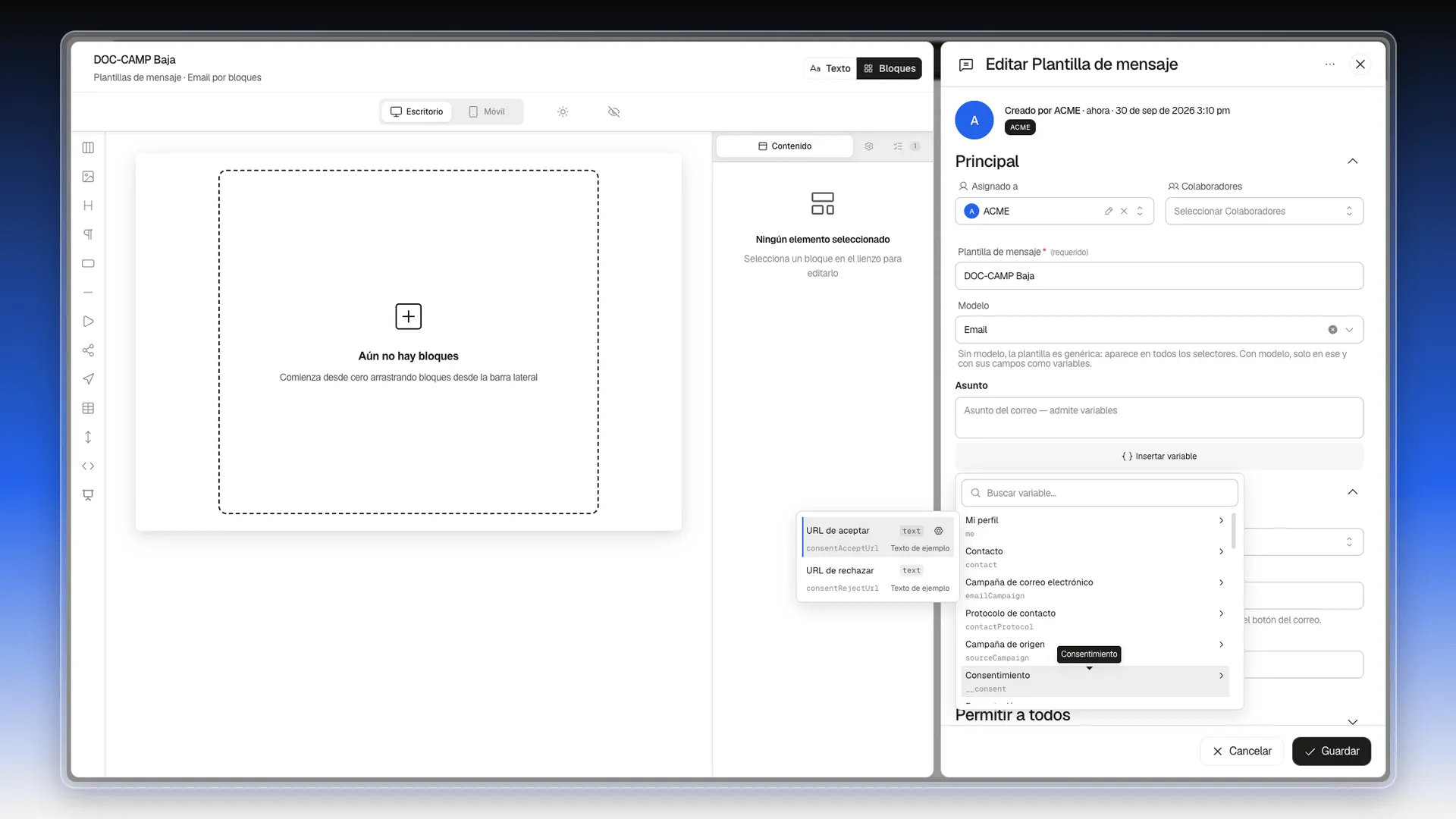Switch preview to Móvil
This screenshot has height=819, width=1456.
(x=487, y=111)
